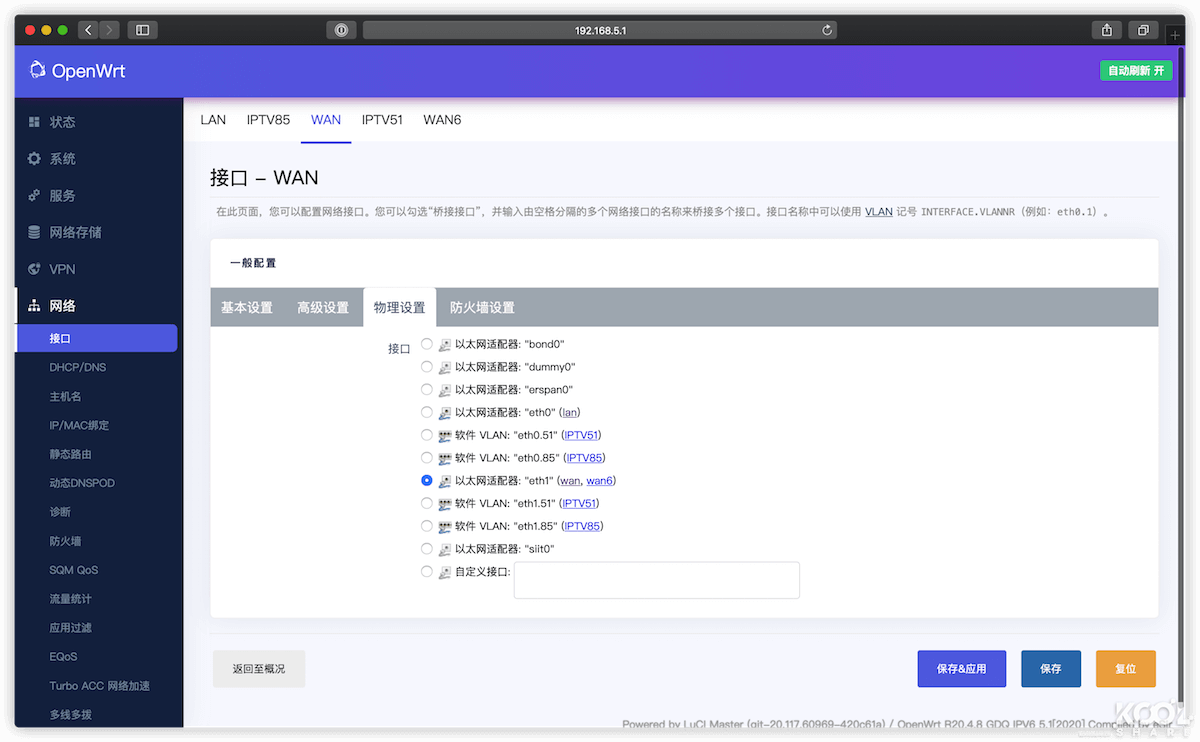
Task: Click inside the custom interface text field
Action: click(657, 580)
